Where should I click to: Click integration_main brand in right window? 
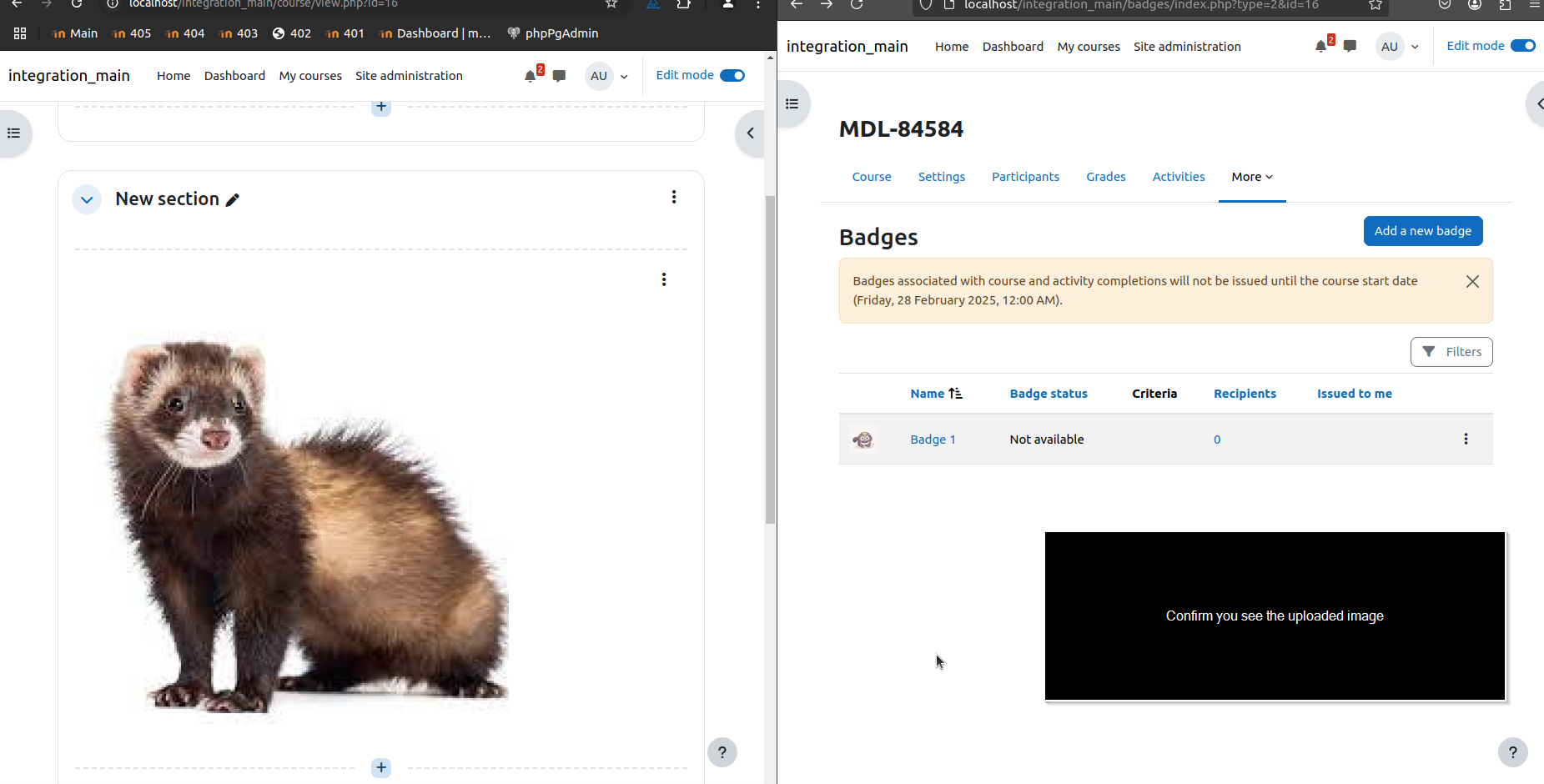point(847,47)
